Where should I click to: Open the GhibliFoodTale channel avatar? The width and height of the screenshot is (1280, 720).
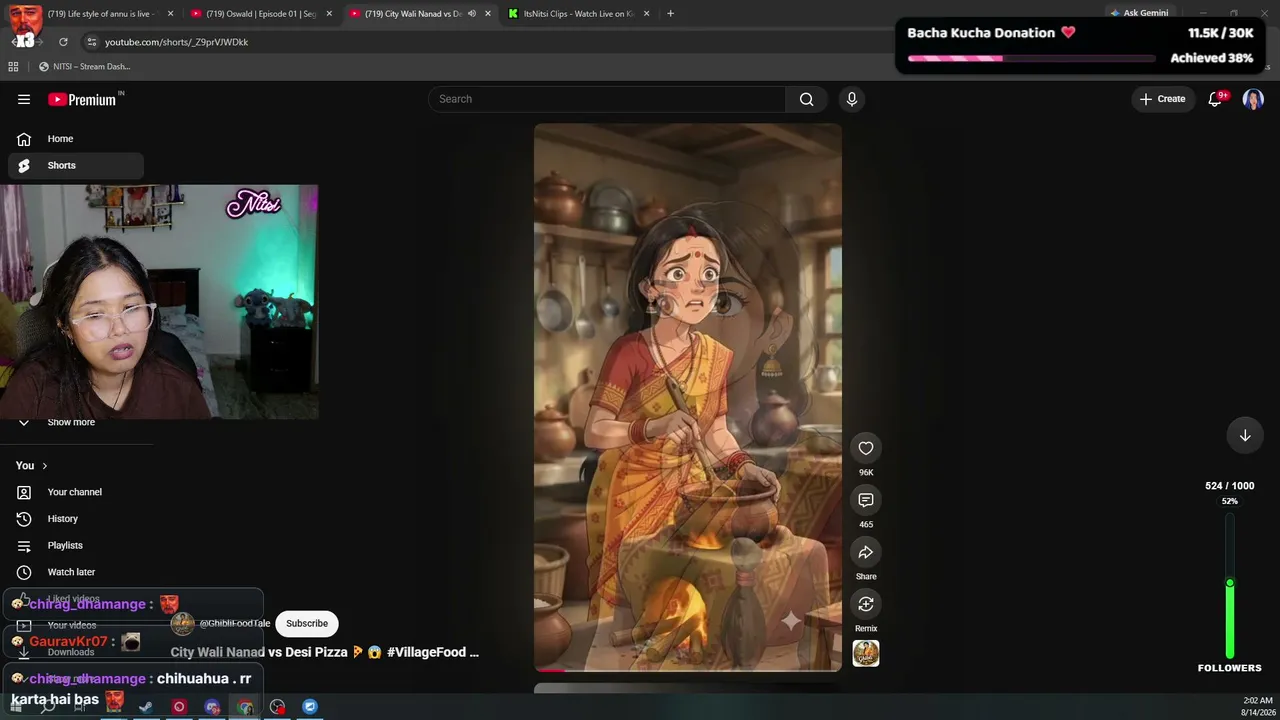coord(182,623)
